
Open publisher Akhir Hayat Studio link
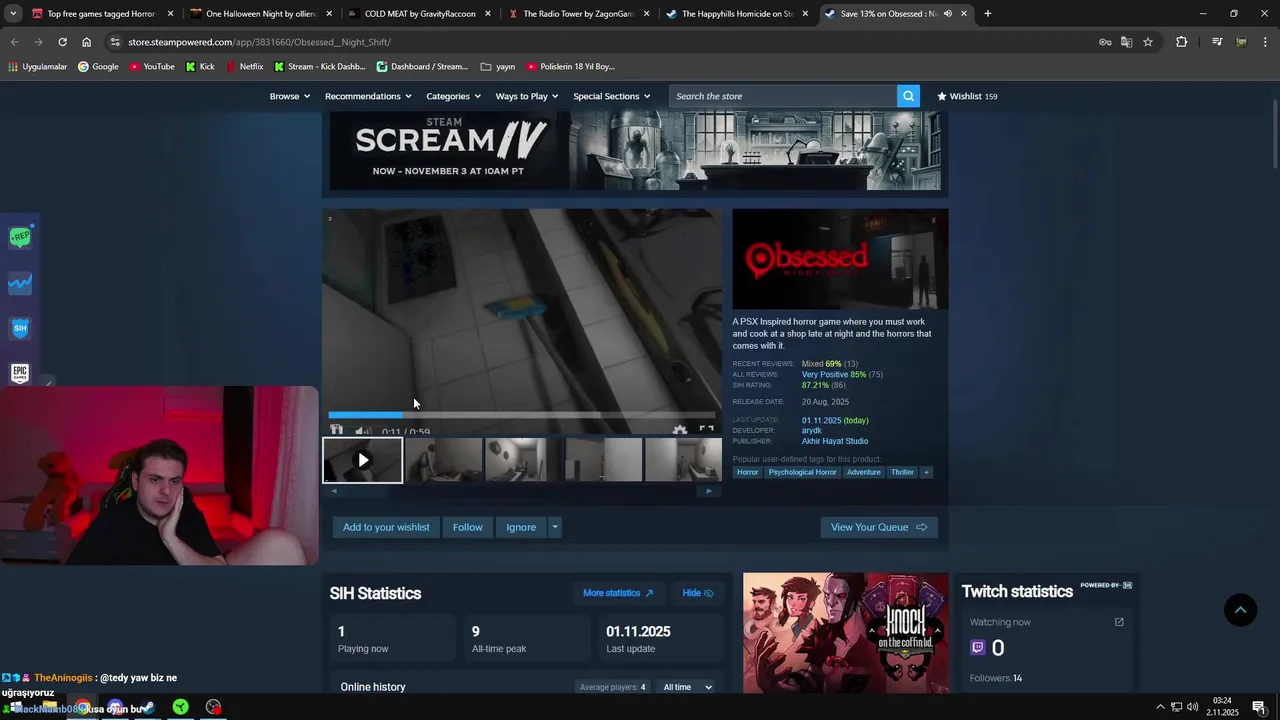pos(835,441)
